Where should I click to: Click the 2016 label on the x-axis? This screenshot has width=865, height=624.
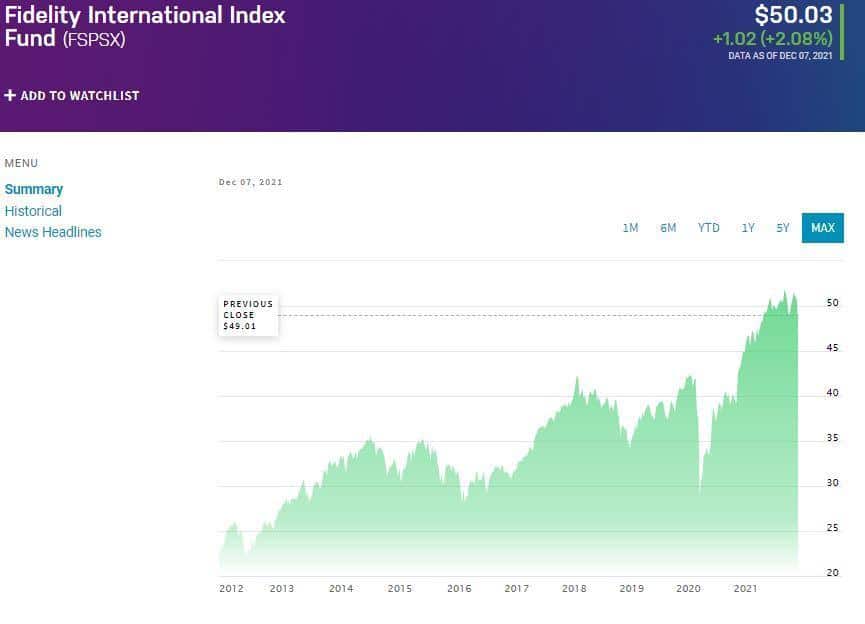tap(459, 589)
